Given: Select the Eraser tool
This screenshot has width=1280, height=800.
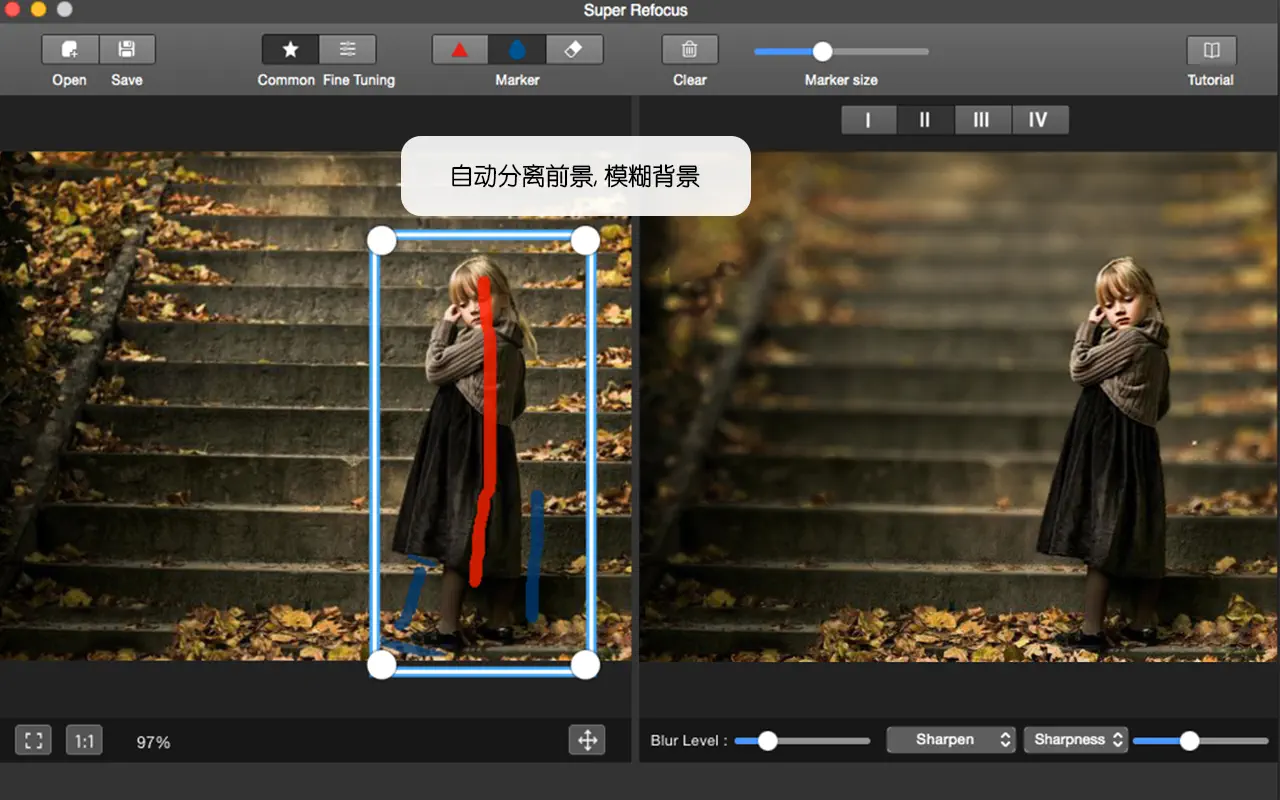Looking at the screenshot, I should point(575,48).
